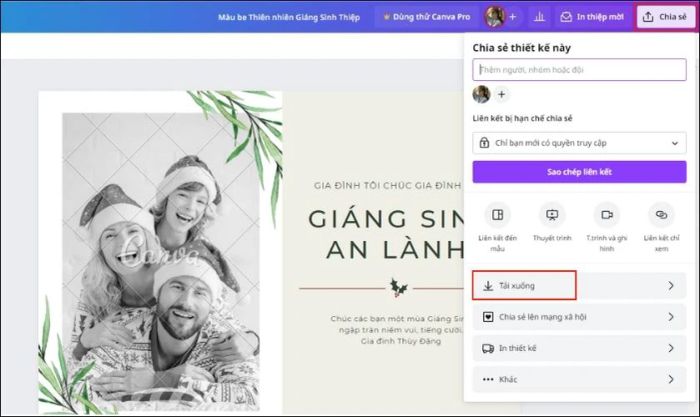Select the family photo on the card
Viewport: 700px width, 417px height.
pos(161,262)
